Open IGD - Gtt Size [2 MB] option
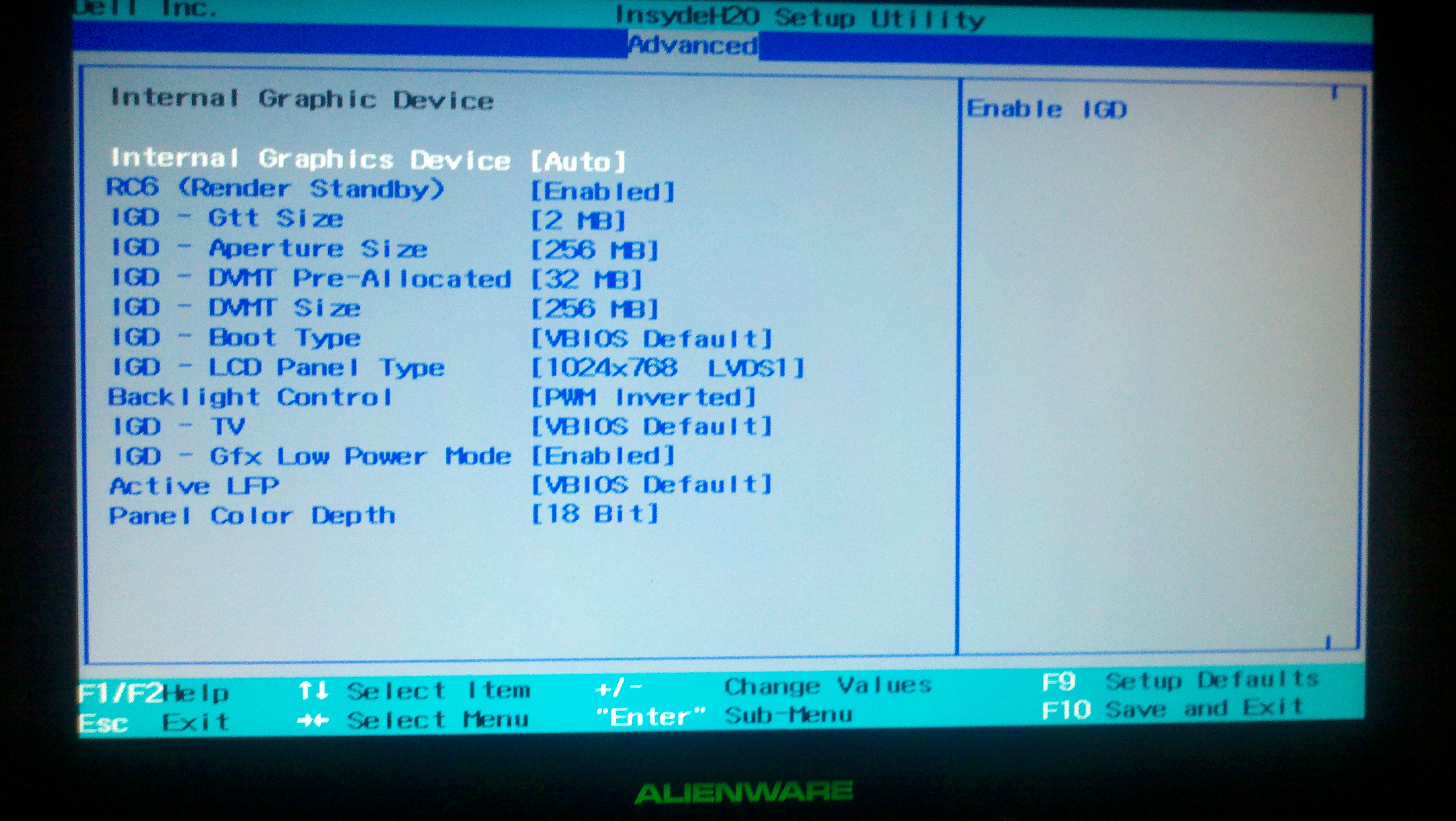The width and height of the screenshot is (1456, 821). [x=578, y=220]
